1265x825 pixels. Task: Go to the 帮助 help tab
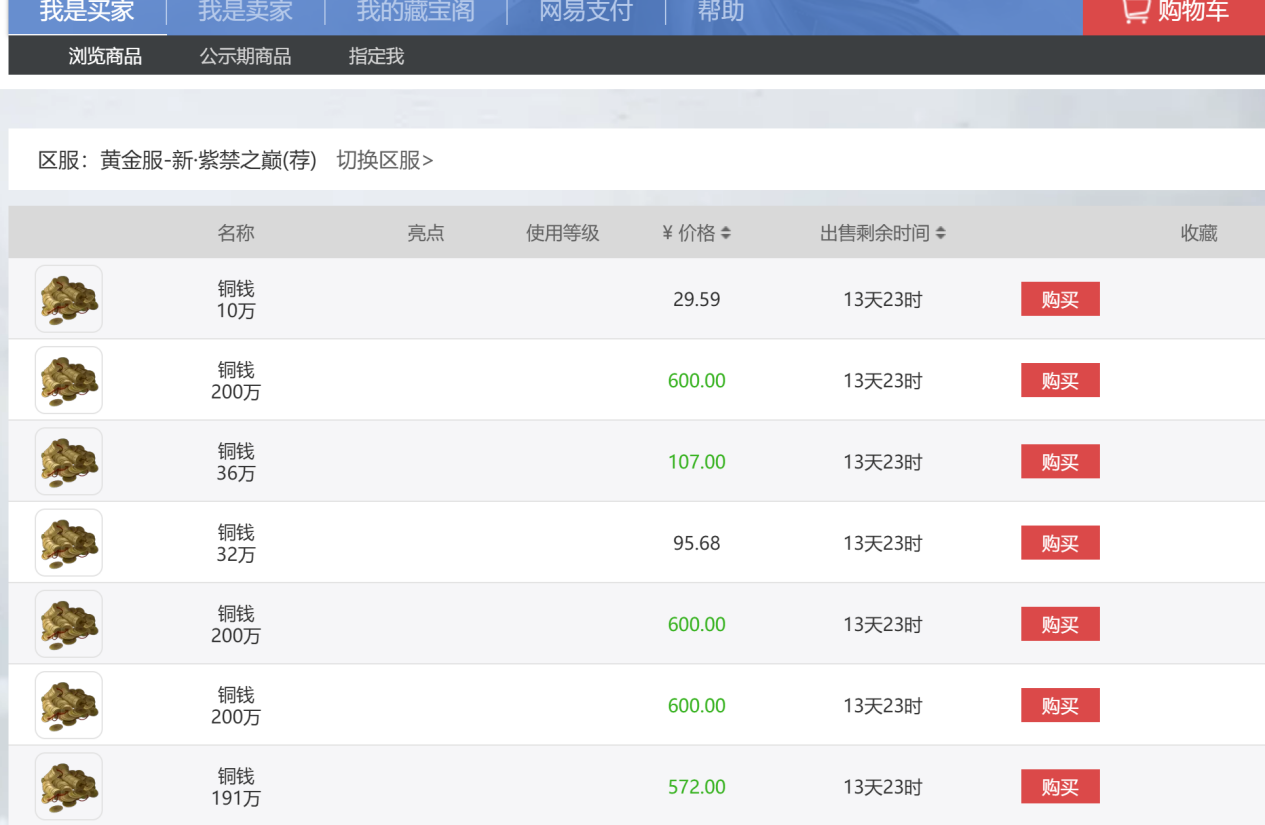(x=720, y=13)
